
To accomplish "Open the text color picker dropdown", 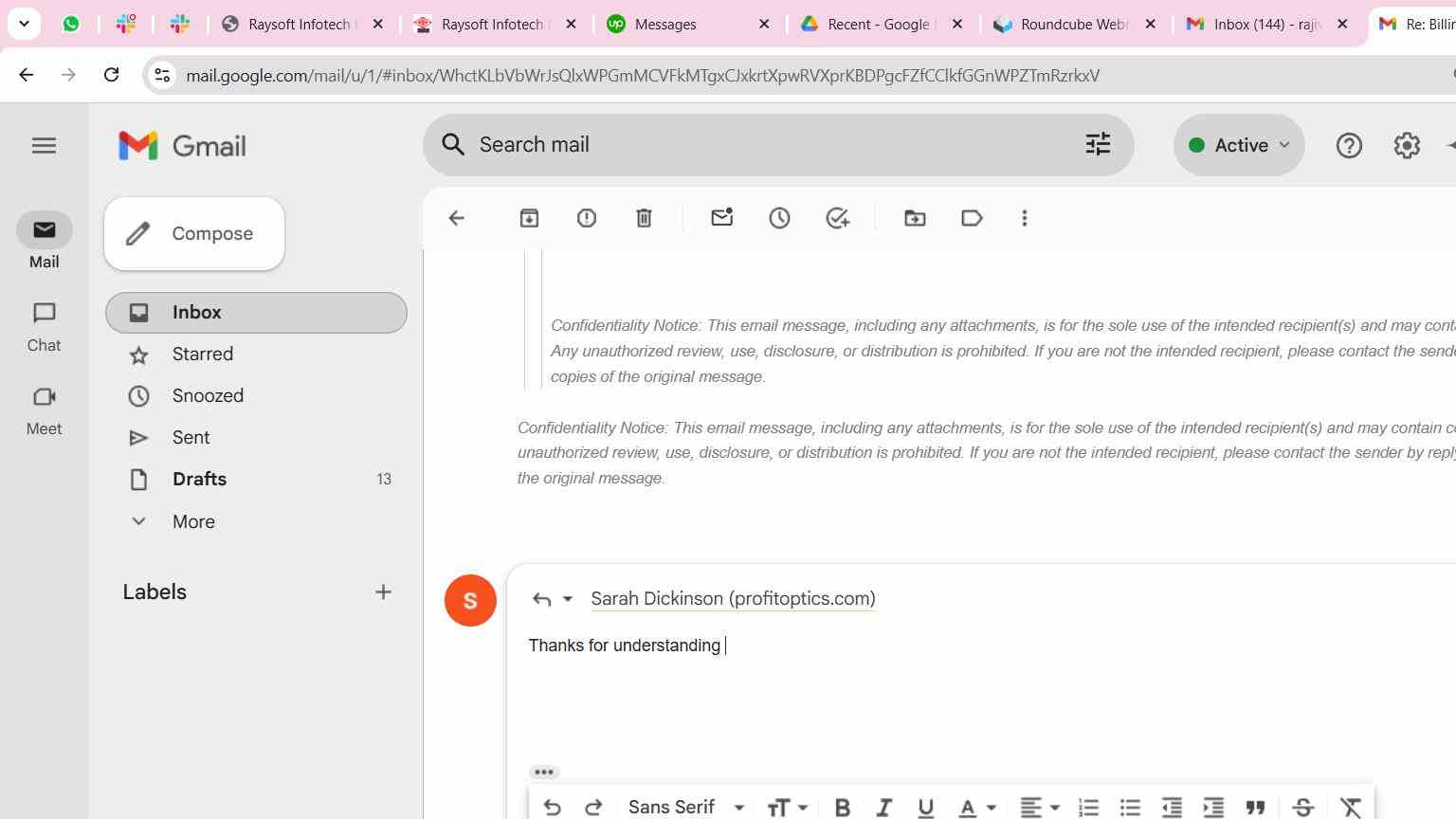I will 976,807.
